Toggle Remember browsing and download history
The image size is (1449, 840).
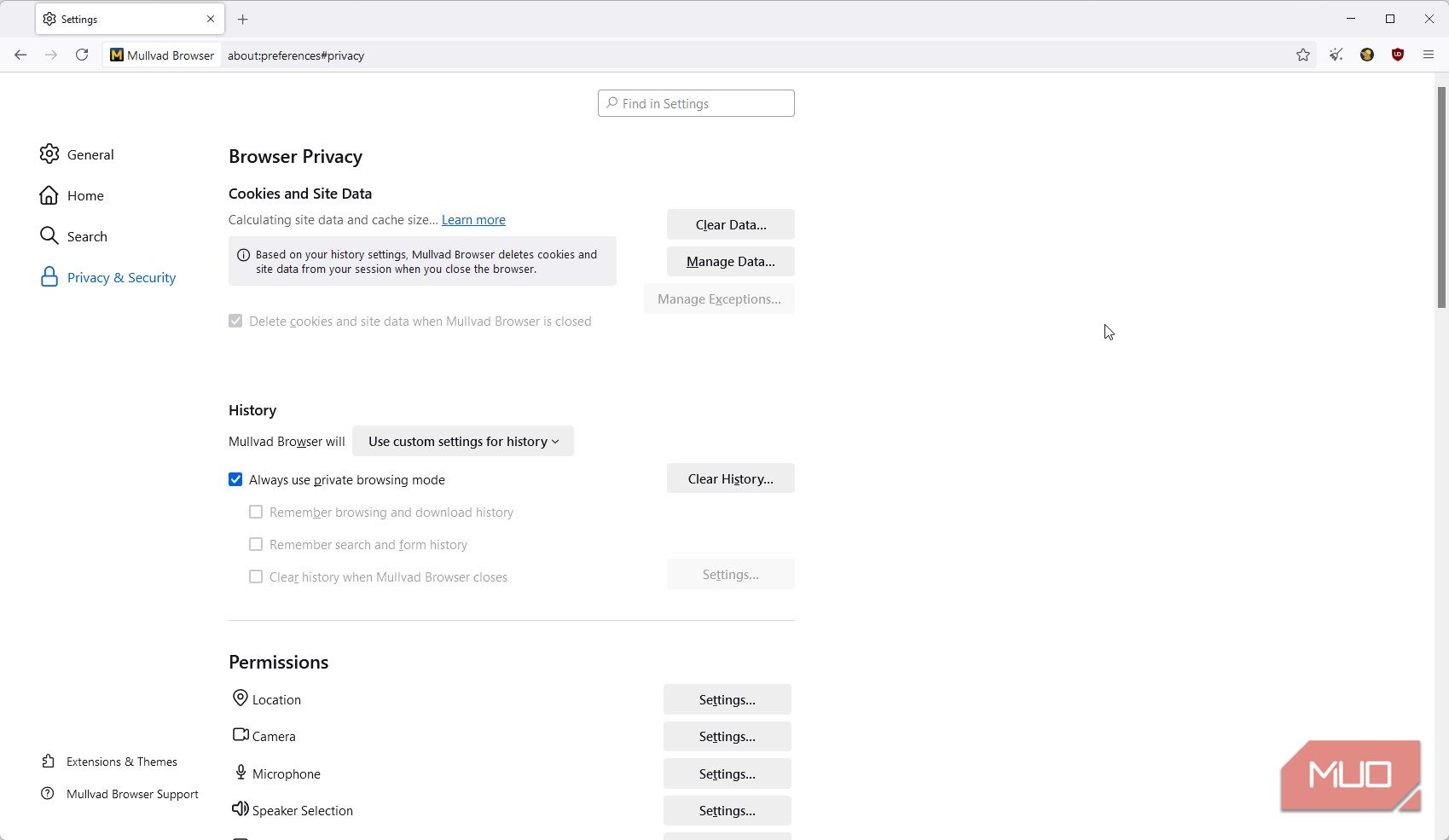tap(256, 512)
